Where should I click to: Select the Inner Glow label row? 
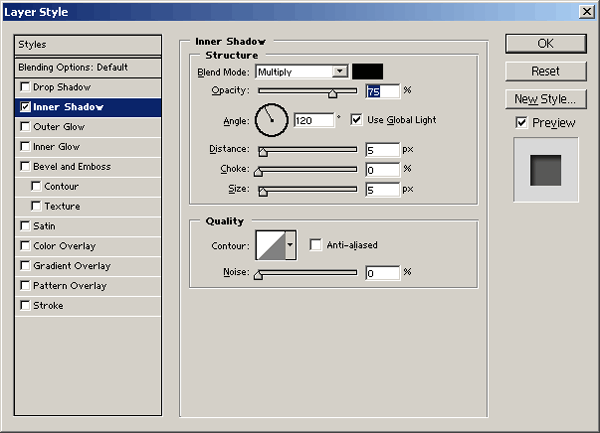coord(88,147)
